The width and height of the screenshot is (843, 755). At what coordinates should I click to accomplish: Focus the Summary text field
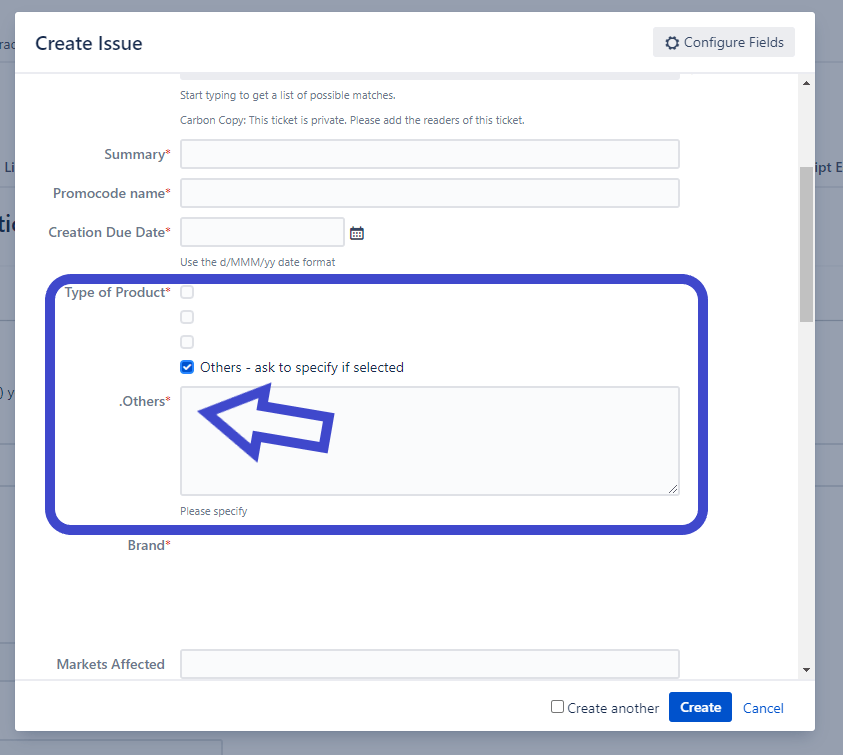point(429,154)
